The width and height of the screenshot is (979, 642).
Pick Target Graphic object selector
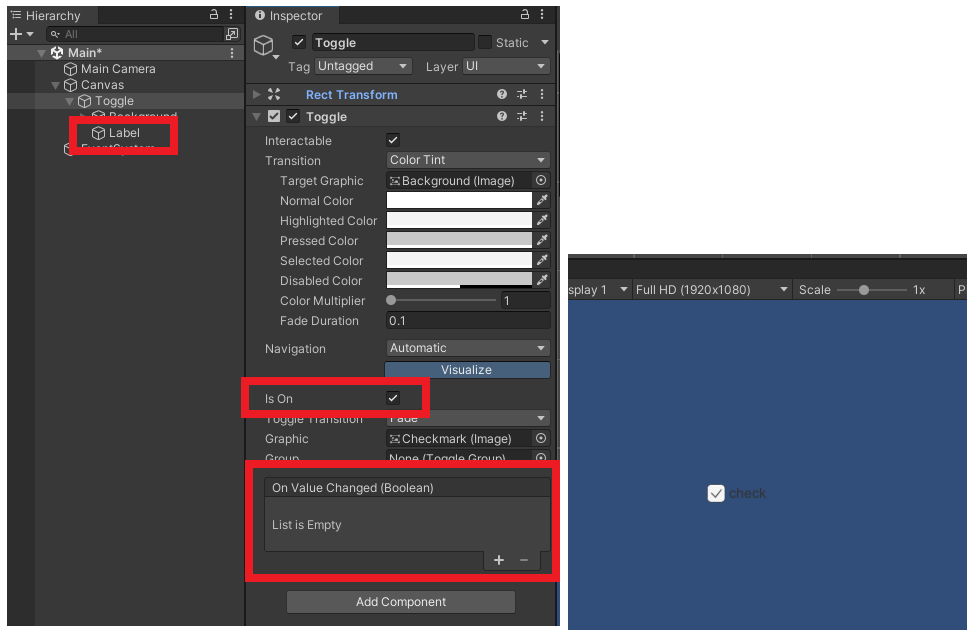[x=541, y=180]
